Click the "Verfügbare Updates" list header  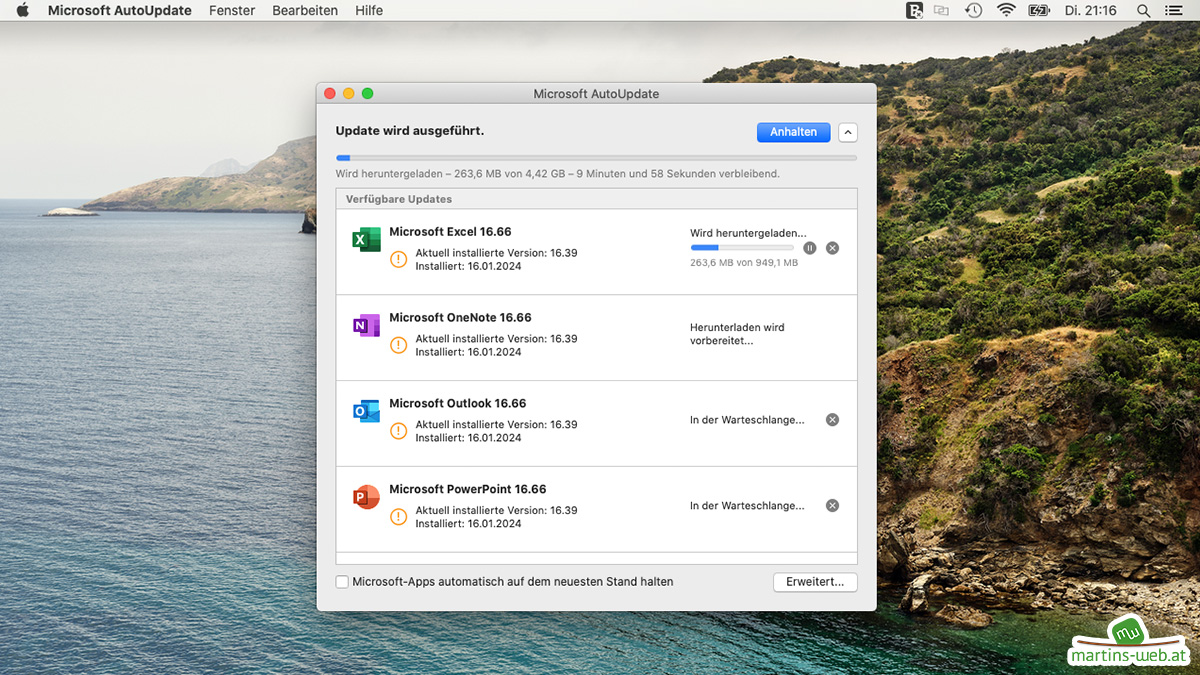(x=399, y=199)
